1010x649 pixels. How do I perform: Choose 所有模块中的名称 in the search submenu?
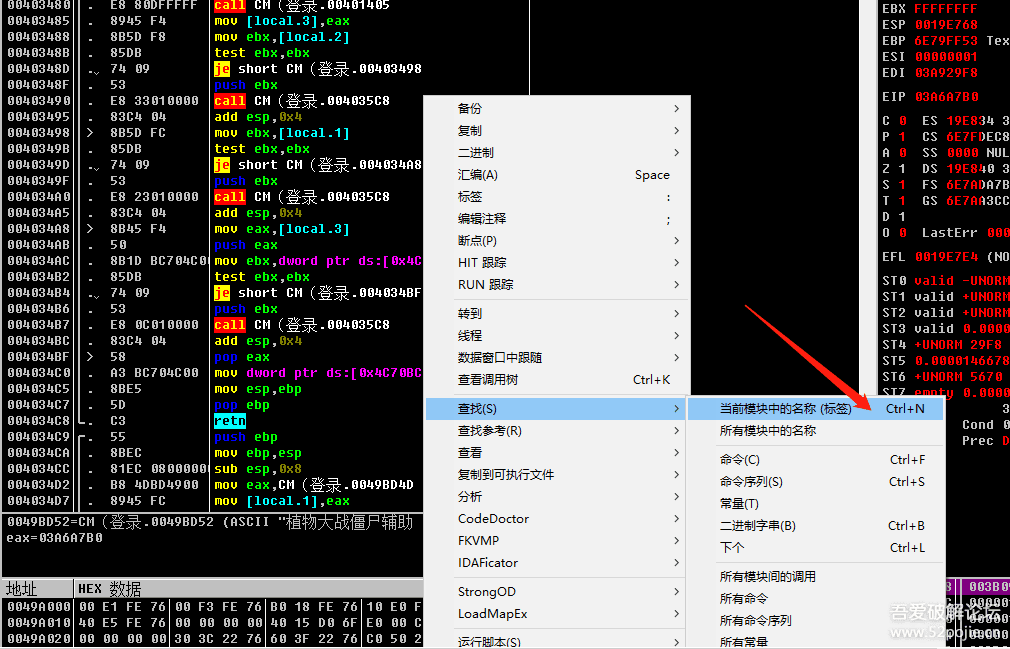click(x=767, y=431)
